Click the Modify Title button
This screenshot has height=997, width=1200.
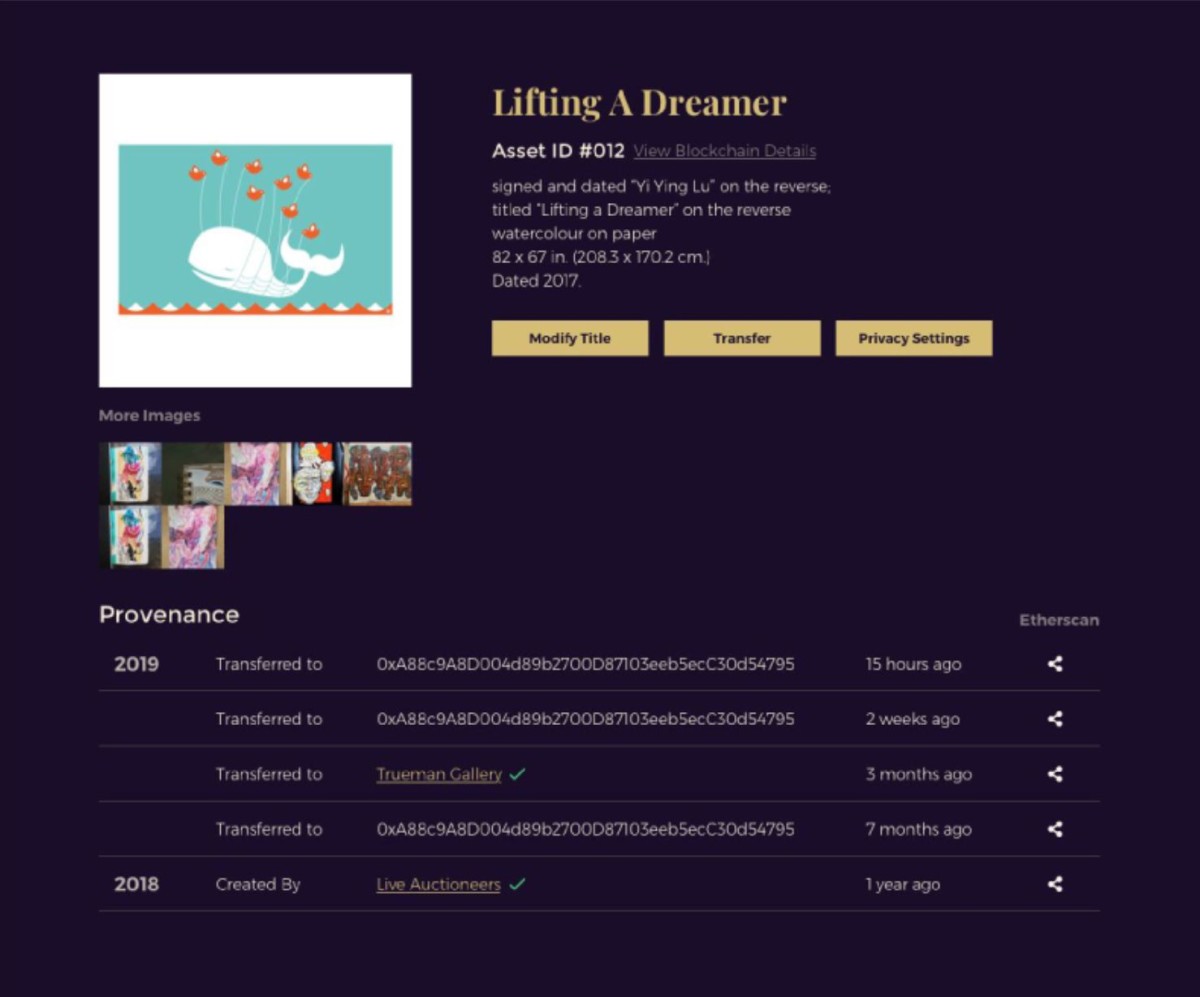(x=570, y=338)
